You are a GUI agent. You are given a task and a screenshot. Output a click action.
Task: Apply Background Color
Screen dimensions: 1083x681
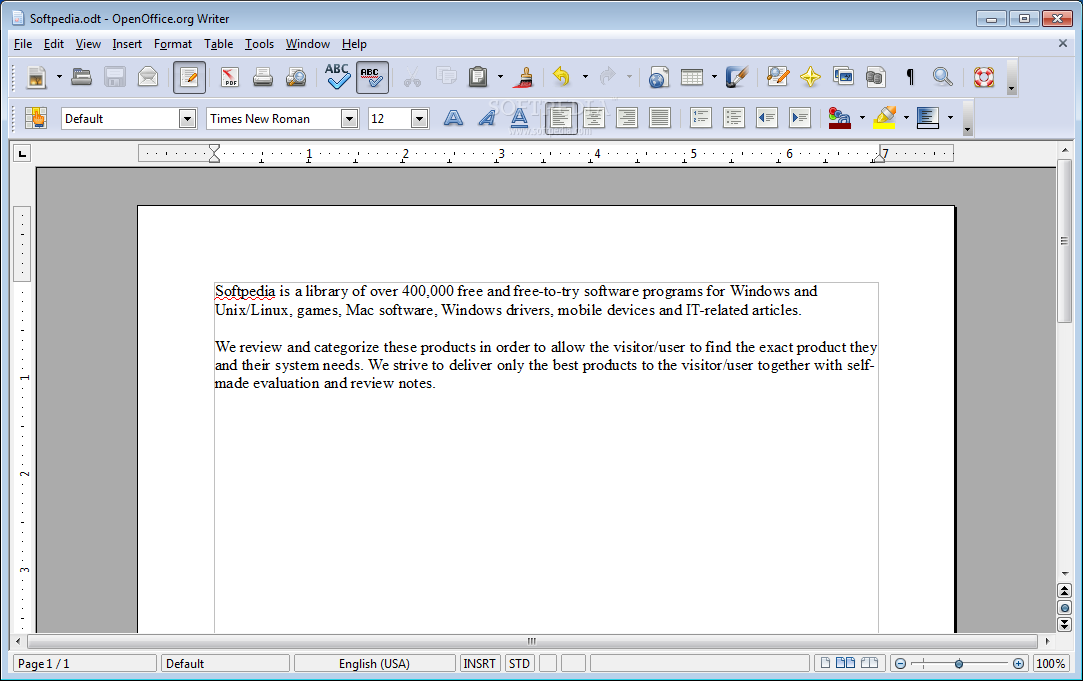(x=928, y=118)
